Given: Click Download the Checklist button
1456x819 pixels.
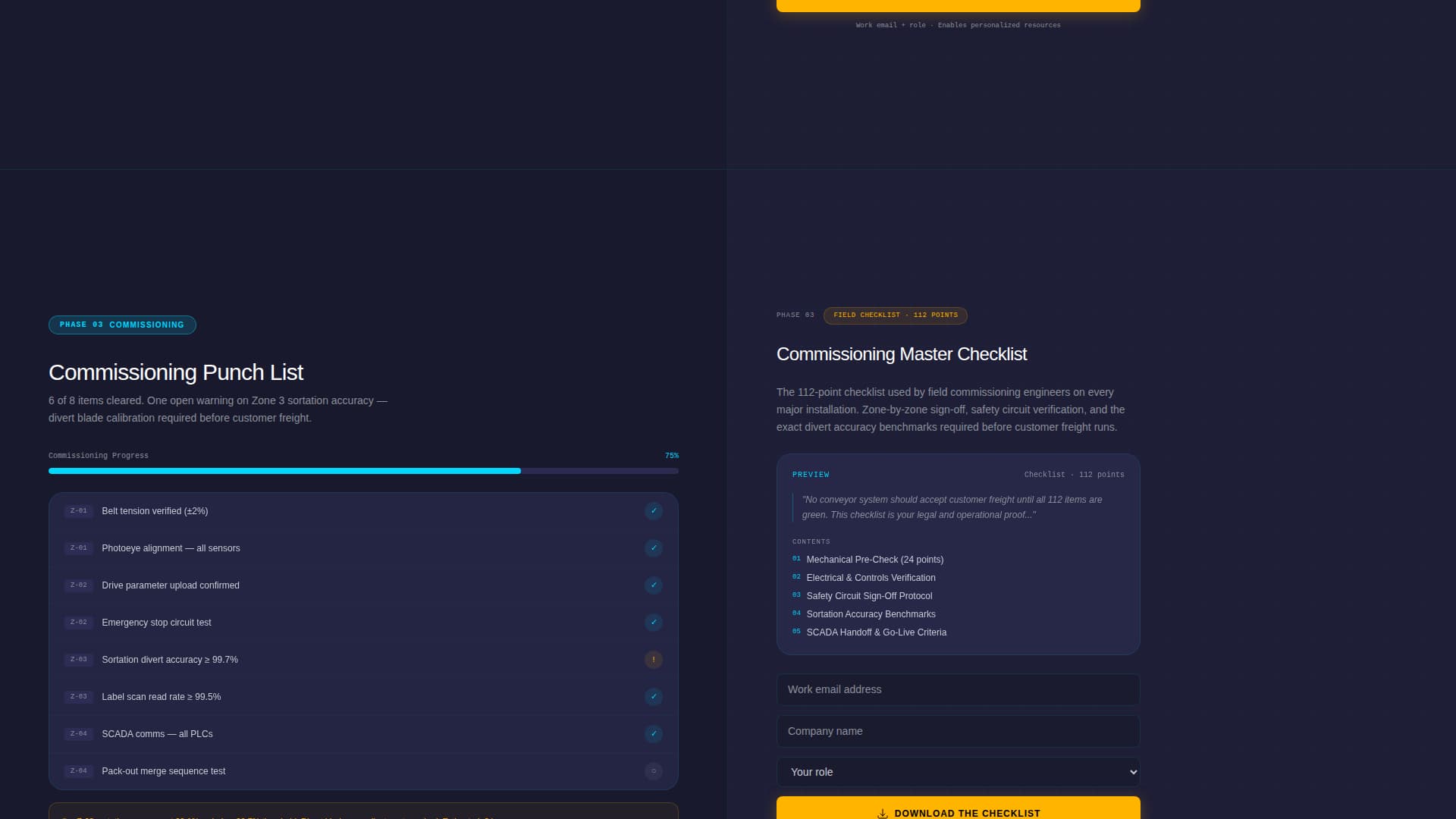Looking at the screenshot, I should [x=959, y=808].
